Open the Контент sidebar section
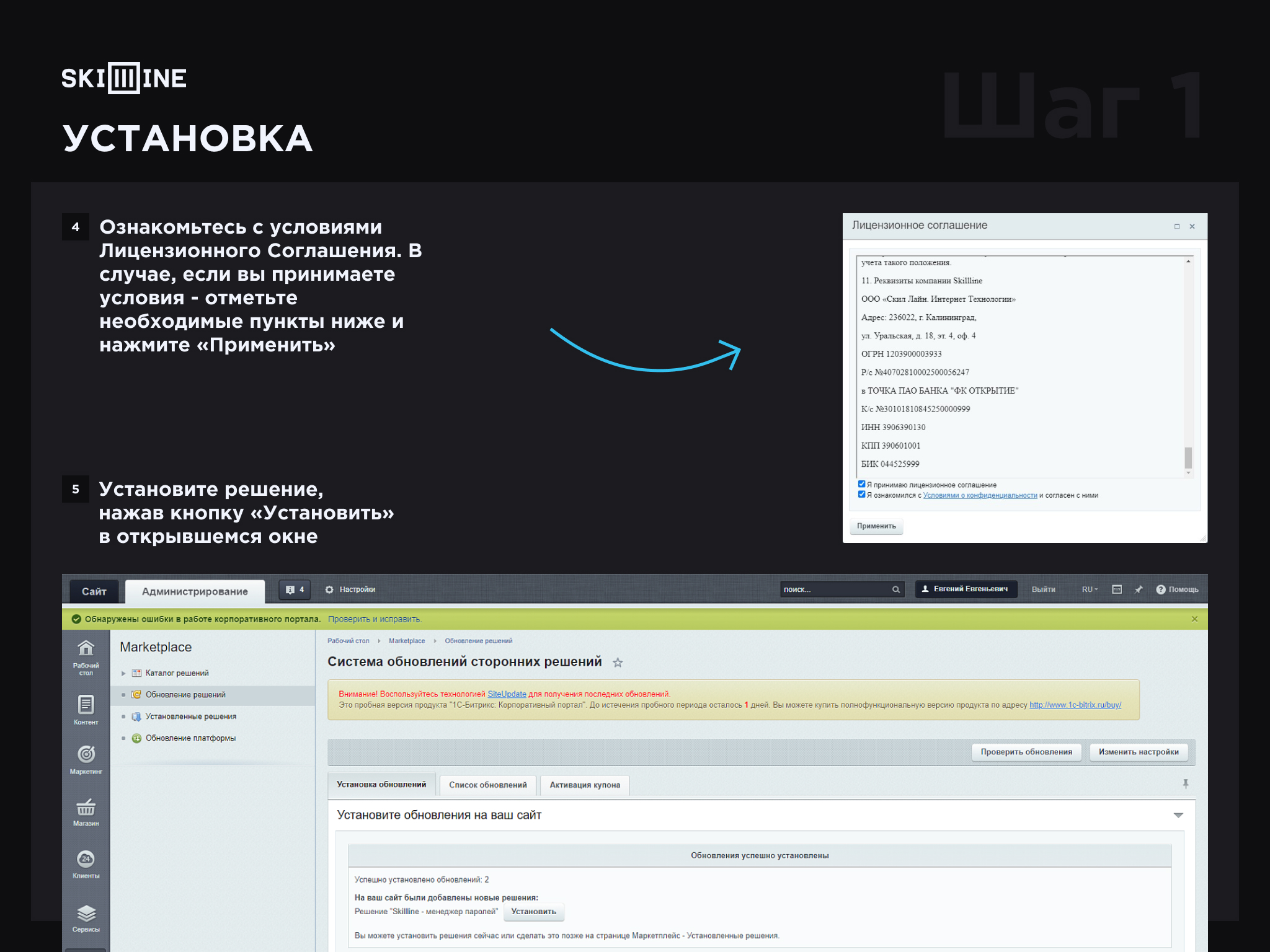Image resolution: width=1270 pixels, height=952 pixels. (x=86, y=710)
